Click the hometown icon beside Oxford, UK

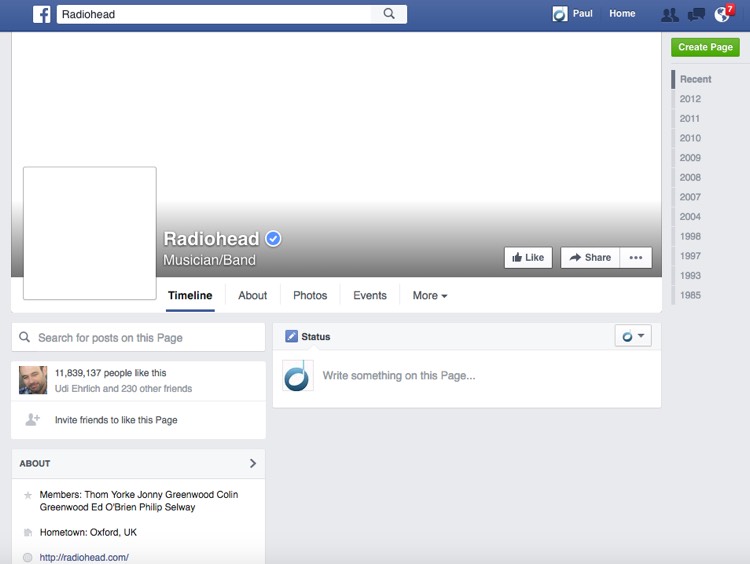click(28, 532)
